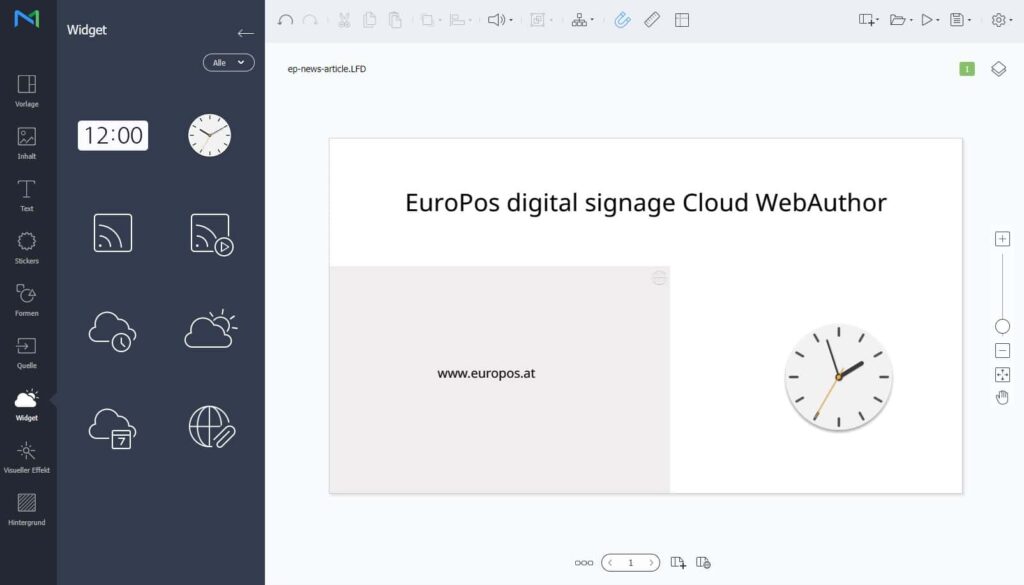
Task: Toggle the snap magnet tool
Action: [x=622, y=20]
